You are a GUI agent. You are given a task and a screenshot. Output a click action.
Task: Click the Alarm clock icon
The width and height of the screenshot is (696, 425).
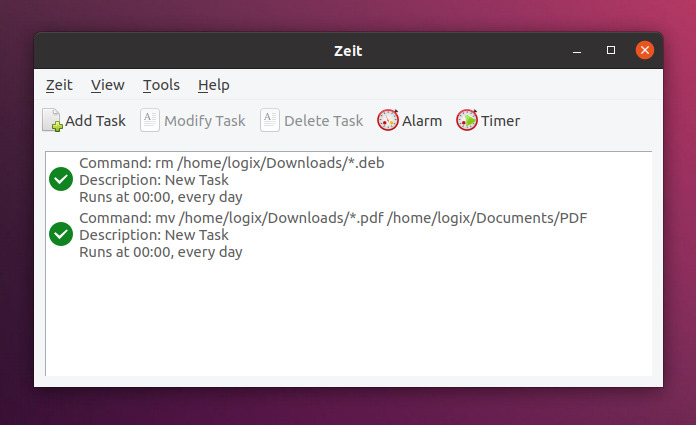388,120
